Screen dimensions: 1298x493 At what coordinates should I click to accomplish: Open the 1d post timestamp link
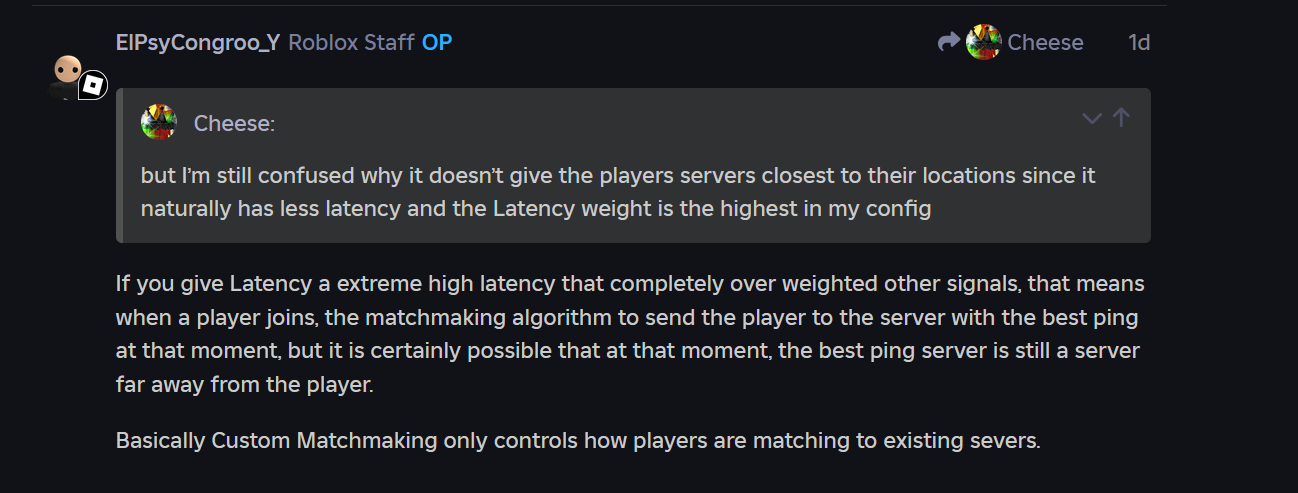click(1139, 42)
